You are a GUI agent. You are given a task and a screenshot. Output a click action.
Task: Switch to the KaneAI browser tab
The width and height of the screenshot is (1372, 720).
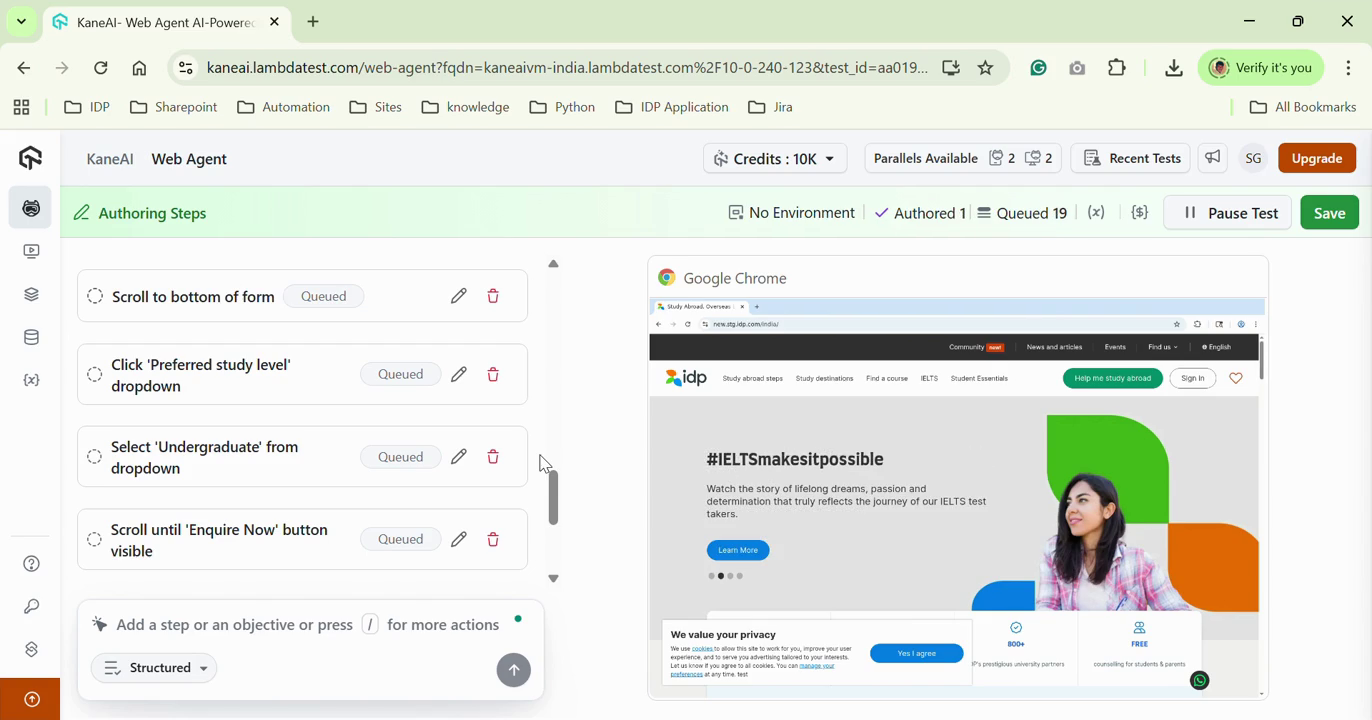pyautogui.click(x=165, y=22)
